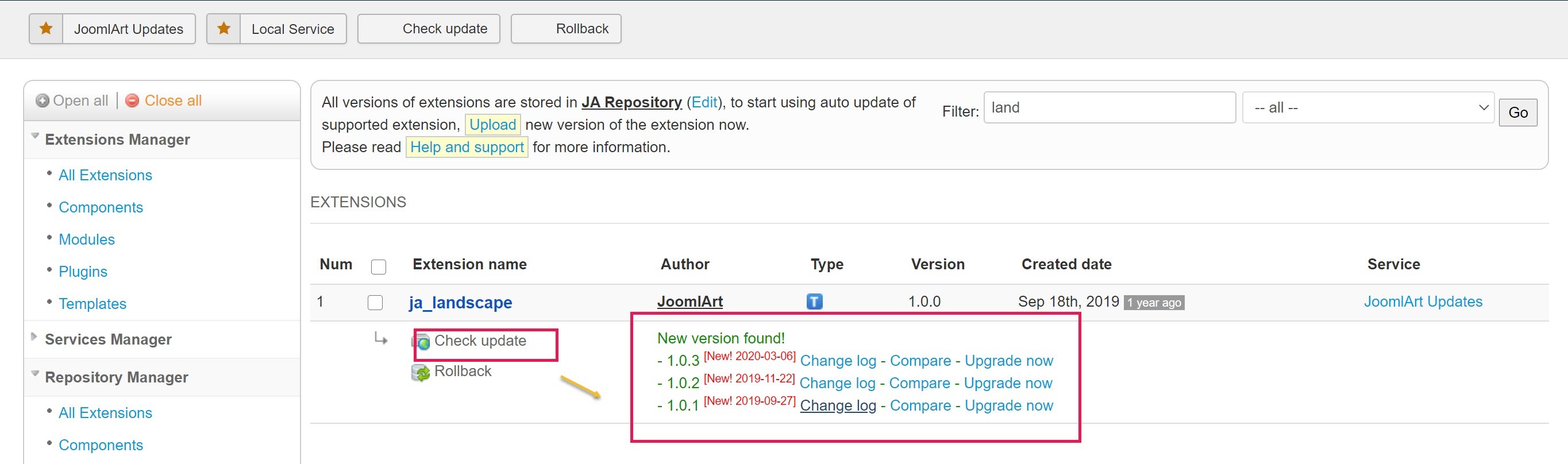Click the star icon beside JoomlArt Updates

(47, 29)
